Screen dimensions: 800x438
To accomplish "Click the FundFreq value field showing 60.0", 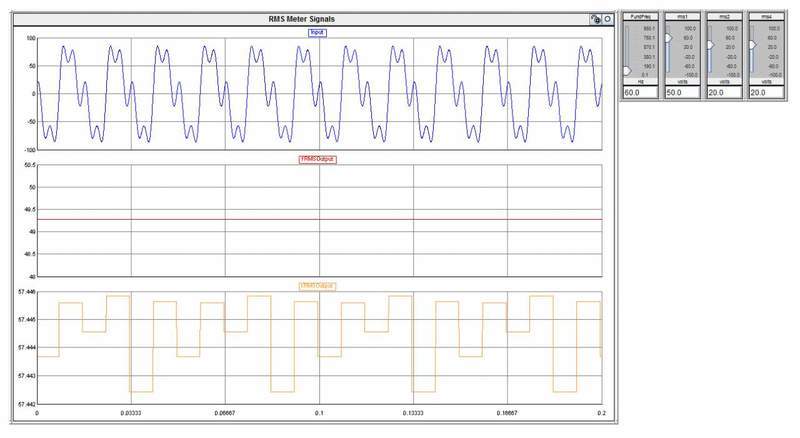I will point(640,92).
